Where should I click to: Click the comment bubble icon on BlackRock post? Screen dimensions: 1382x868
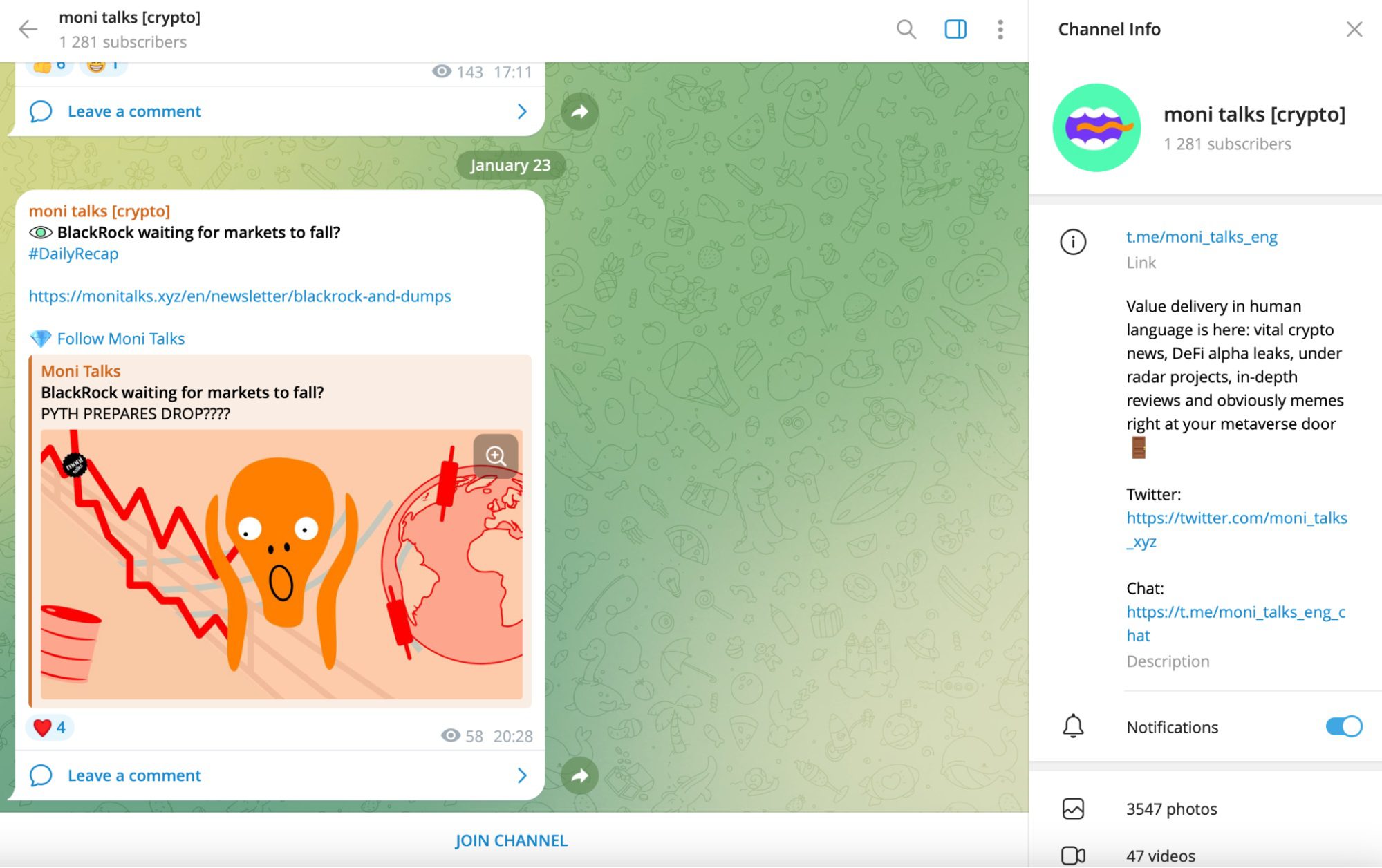pos(41,775)
